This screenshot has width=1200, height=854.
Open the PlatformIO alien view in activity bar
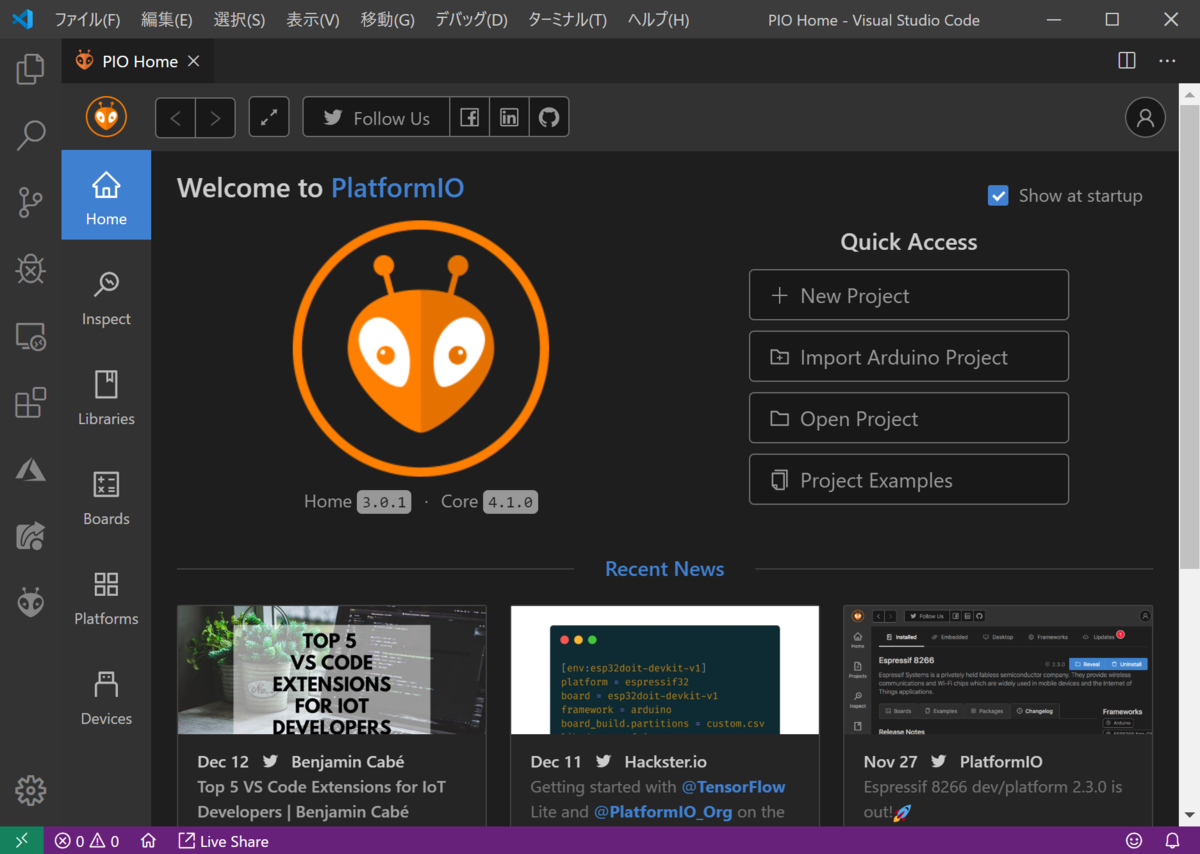31,602
